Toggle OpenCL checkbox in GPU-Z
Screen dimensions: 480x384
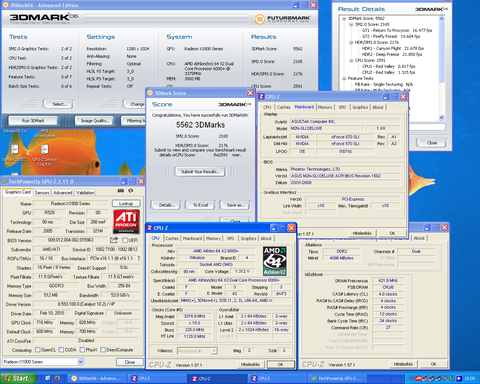pyautogui.click(x=38, y=350)
